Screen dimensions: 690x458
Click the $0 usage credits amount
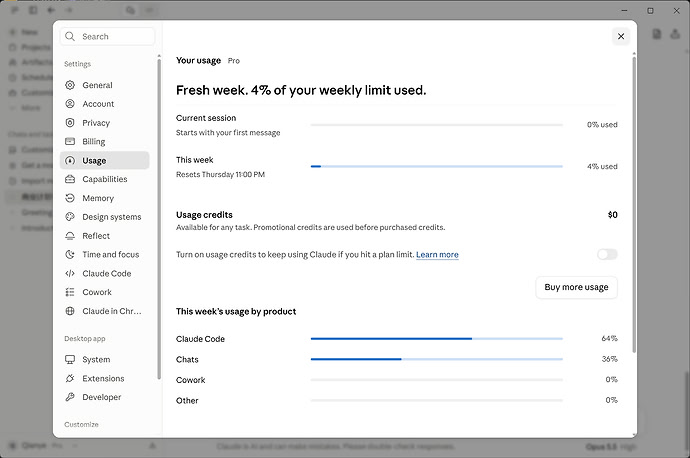coord(613,215)
